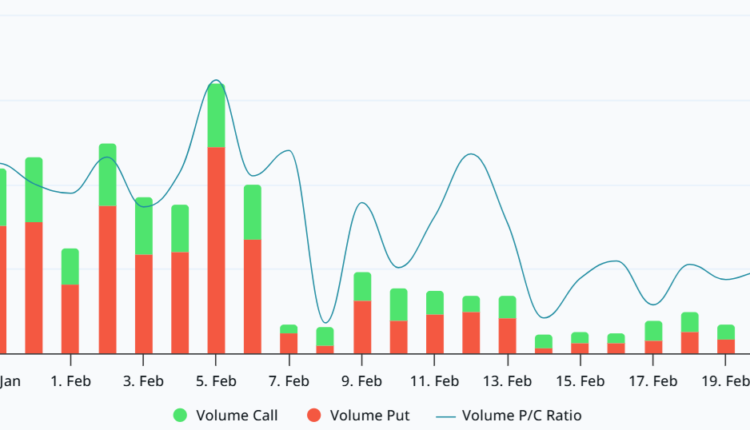Toggle the Volume P/C Ratio series label
The height and width of the screenshot is (430, 750).
[x=523, y=415]
